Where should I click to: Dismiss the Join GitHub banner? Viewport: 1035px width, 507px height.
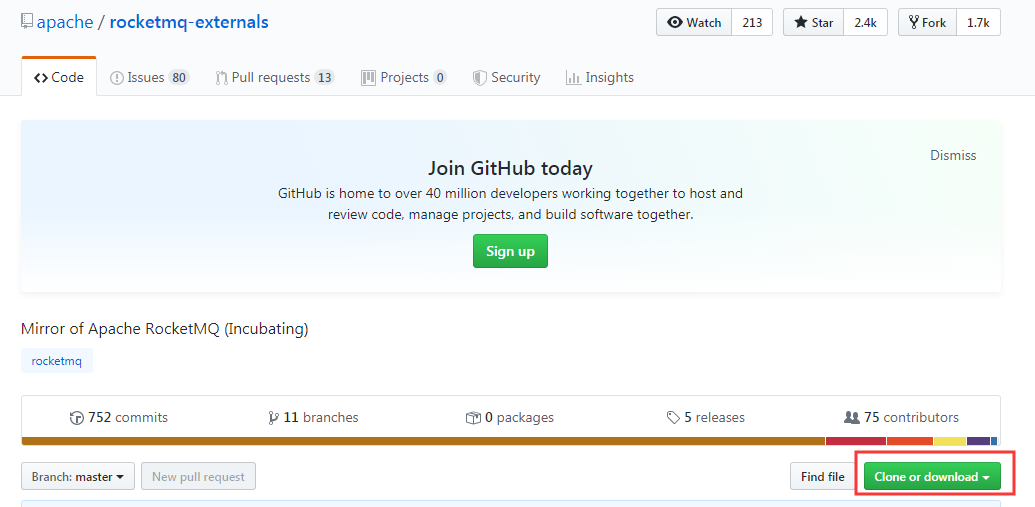(x=952, y=155)
